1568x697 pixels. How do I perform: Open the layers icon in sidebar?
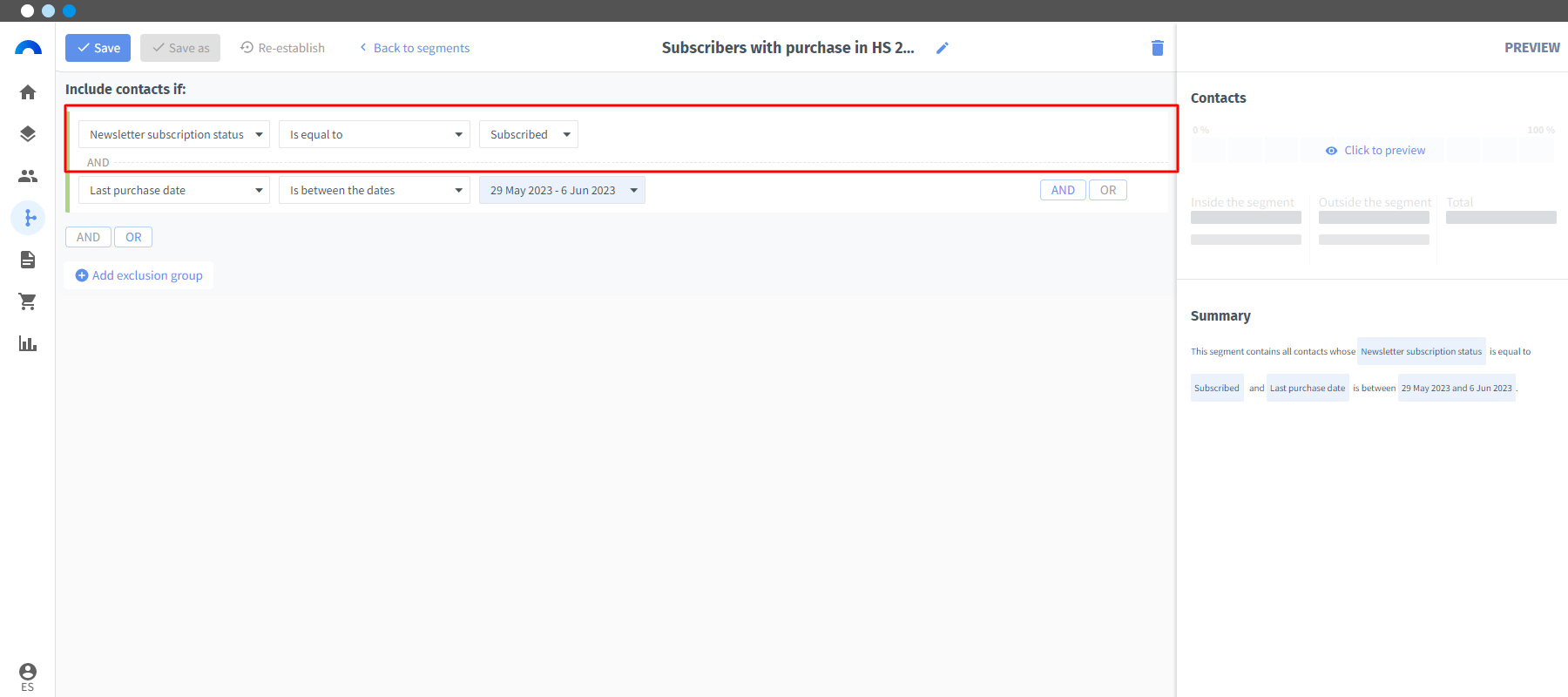[28, 134]
